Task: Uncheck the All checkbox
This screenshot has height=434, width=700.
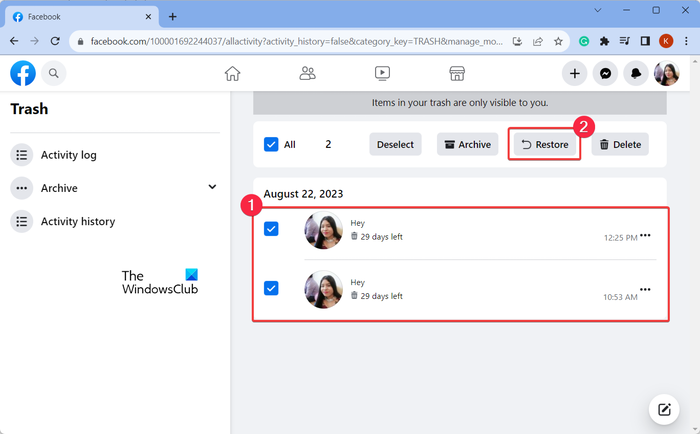Action: (x=271, y=144)
